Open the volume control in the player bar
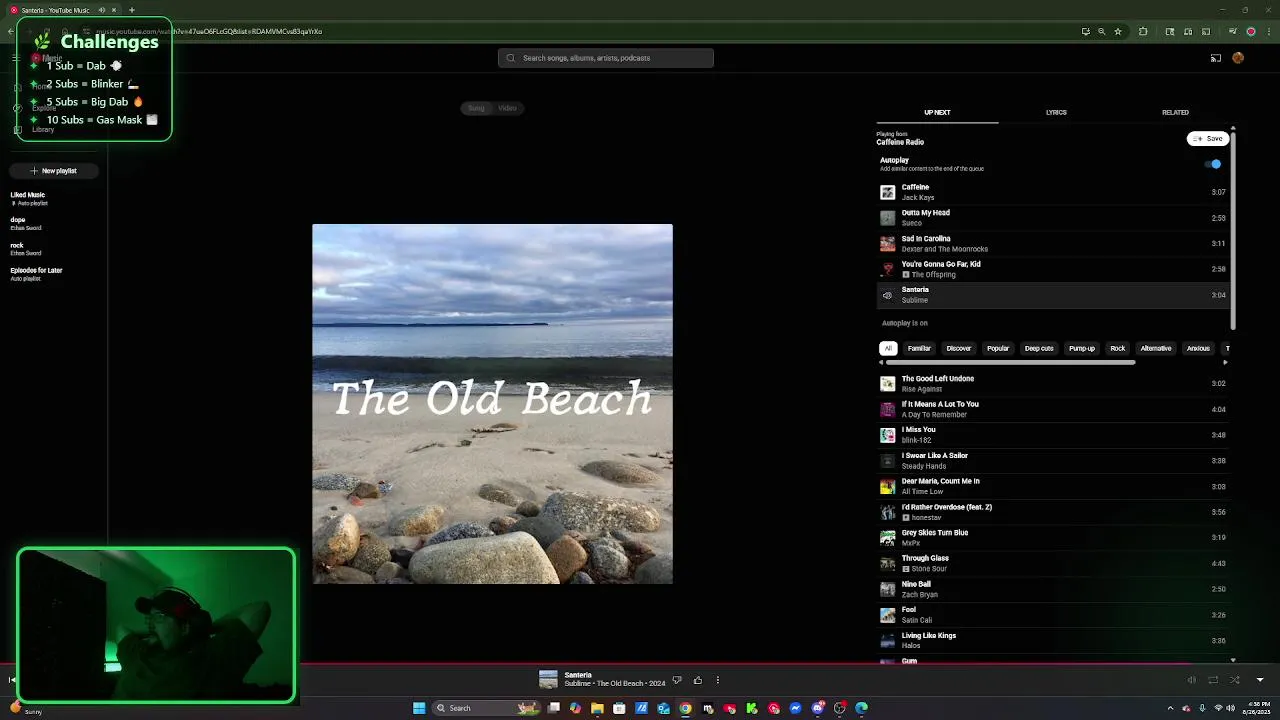Viewport: 1280px width, 720px height. tap(1191, 680)
